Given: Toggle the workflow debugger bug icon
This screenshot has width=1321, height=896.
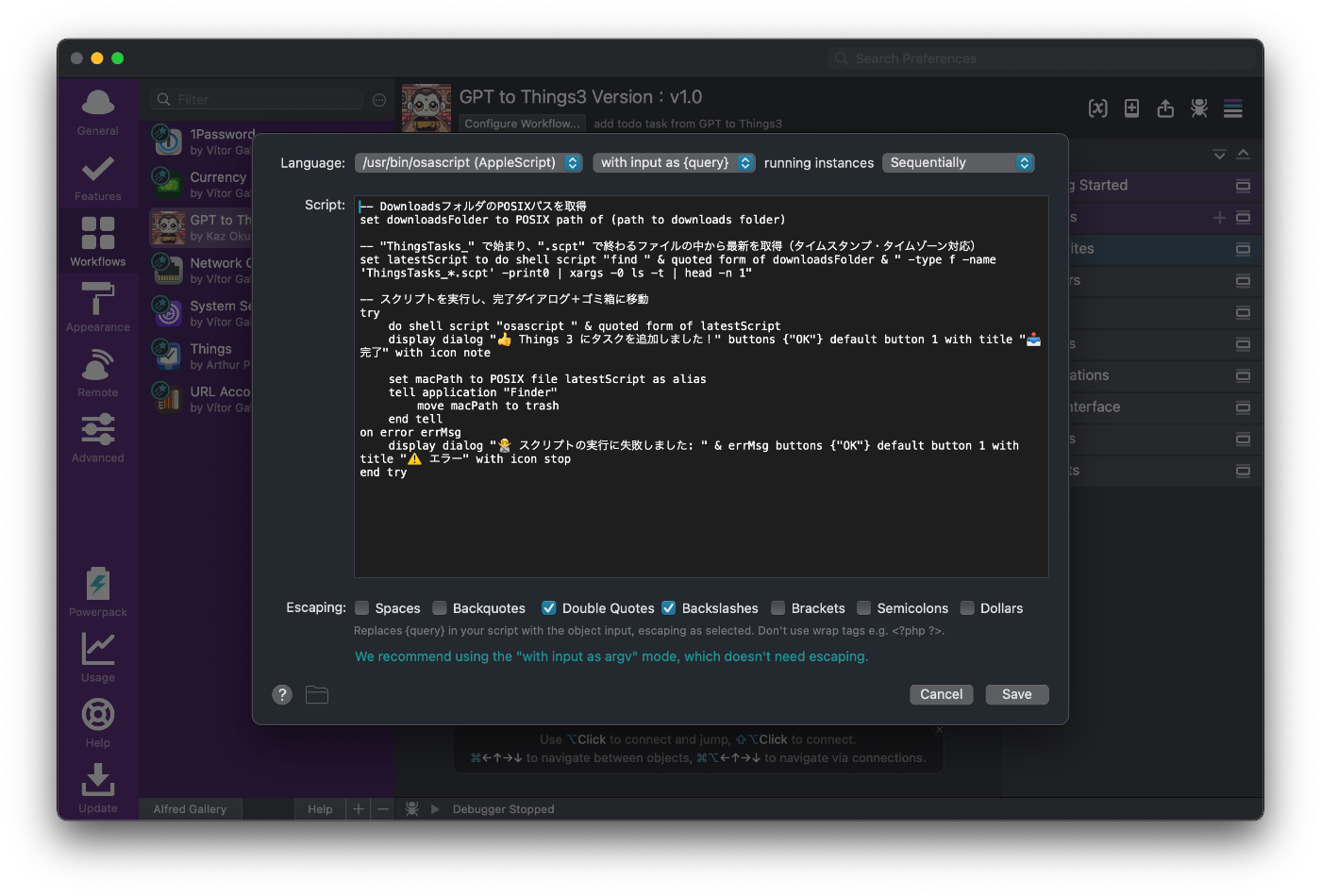Looking at the screenshot, I should point(1199,108).
